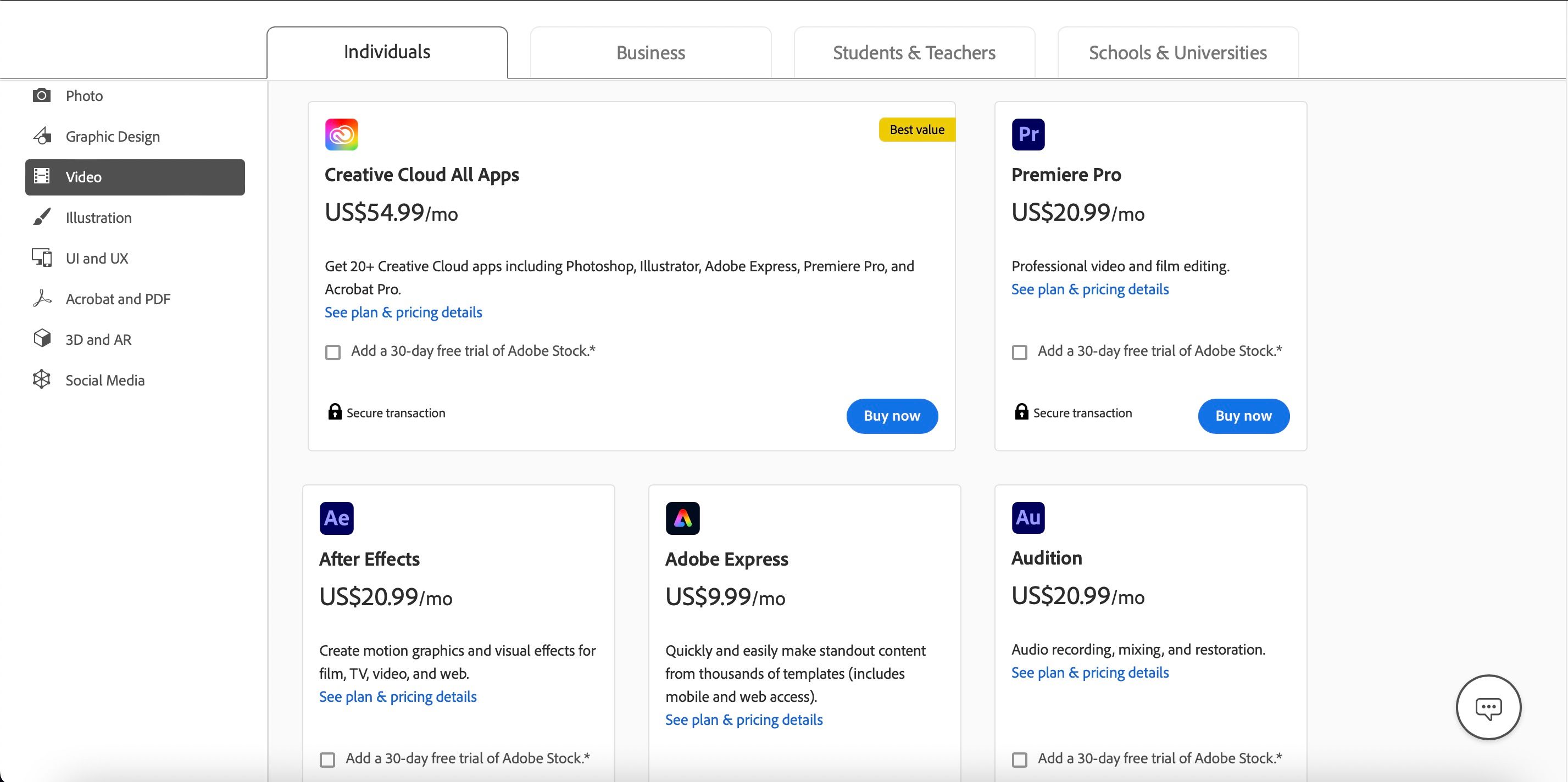Choose Acrobat and PDF category
The image size is (1568, 782).
[x=118, y=299]
